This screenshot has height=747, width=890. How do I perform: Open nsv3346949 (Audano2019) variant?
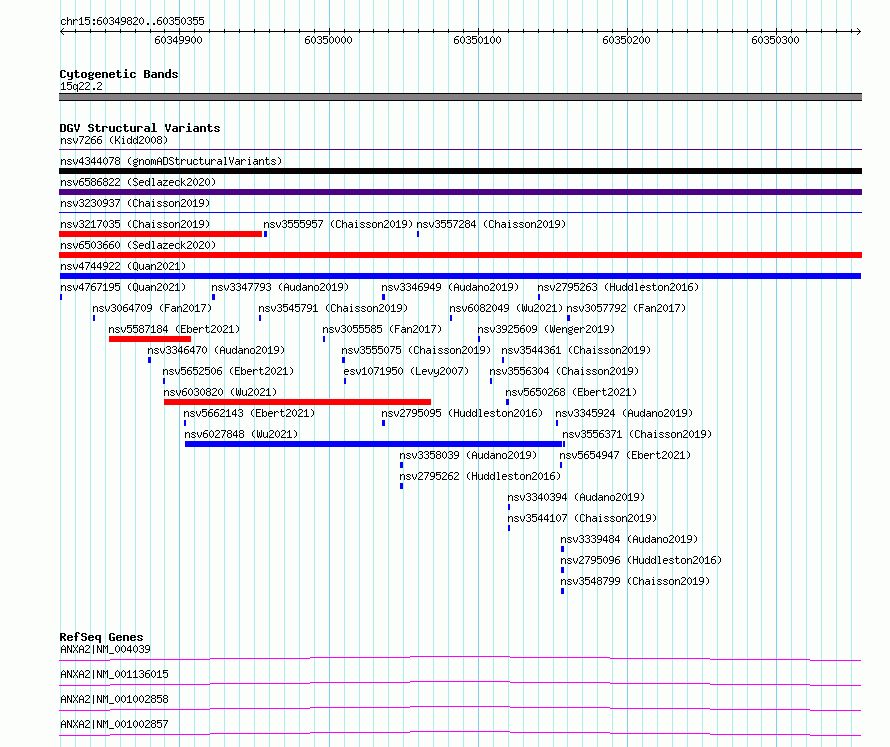(450, 287)
